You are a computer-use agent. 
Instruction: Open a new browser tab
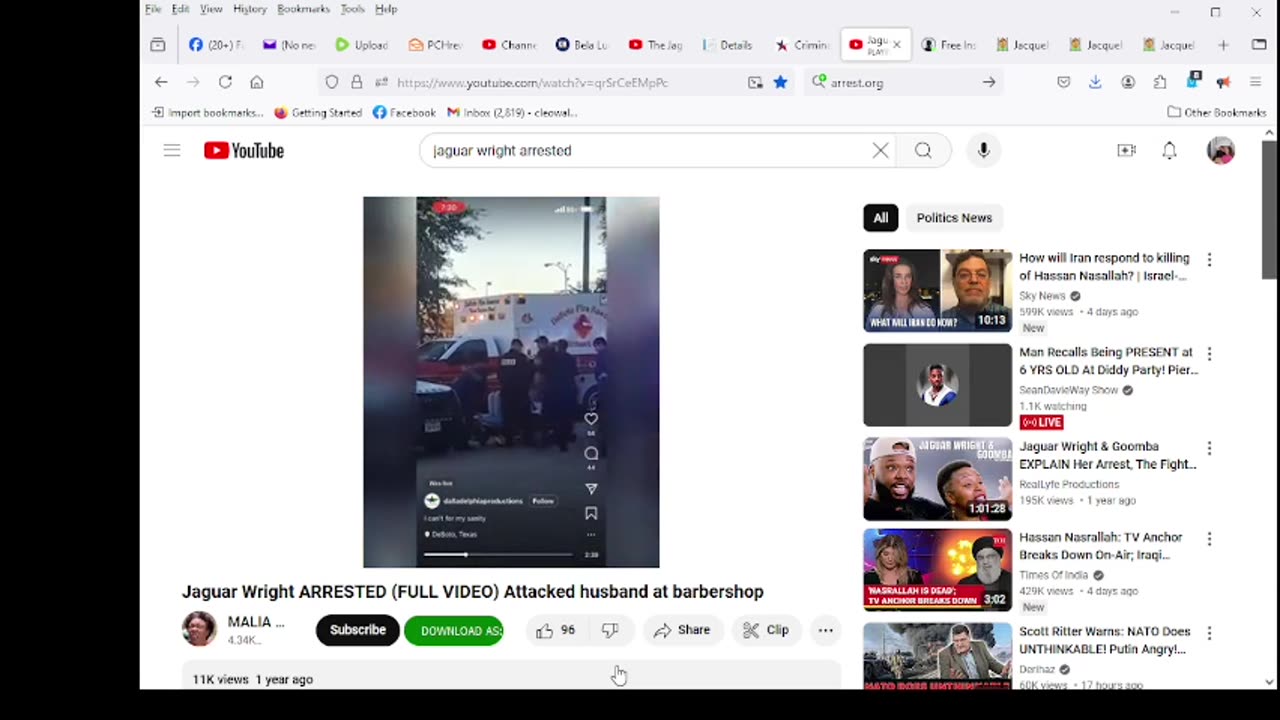(x=1223, y=45)
